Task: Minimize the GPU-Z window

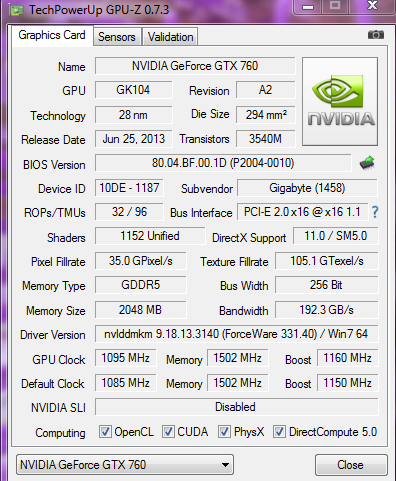Action: pos(308,7)
